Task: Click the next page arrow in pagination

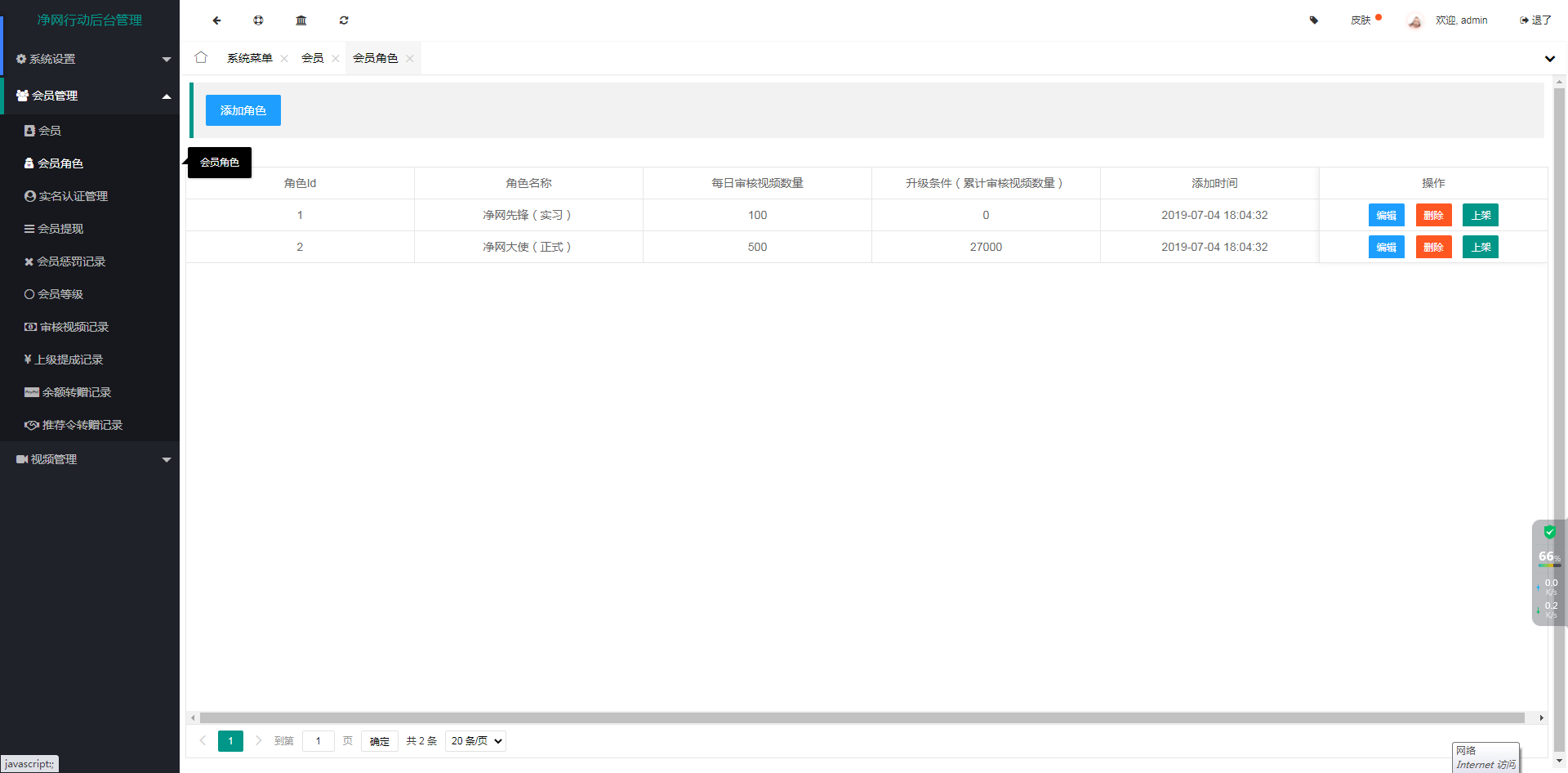Action: pyautogui.click(x=258, y=741)
